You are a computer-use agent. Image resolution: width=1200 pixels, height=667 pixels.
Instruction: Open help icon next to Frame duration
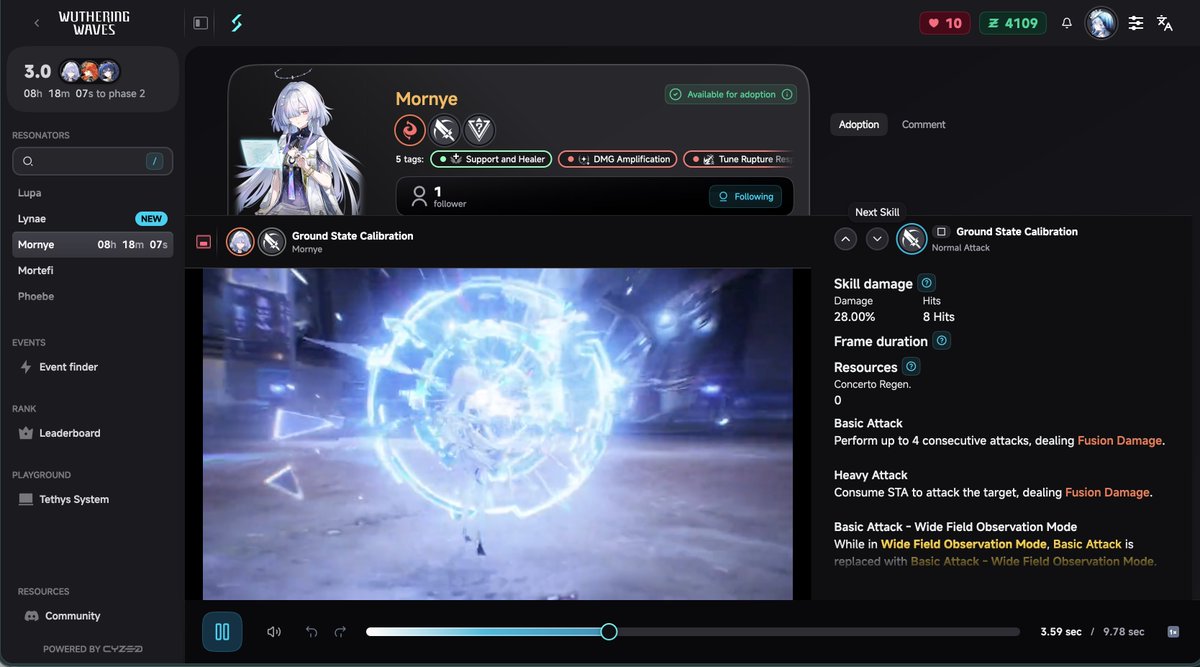click(942, 341)
